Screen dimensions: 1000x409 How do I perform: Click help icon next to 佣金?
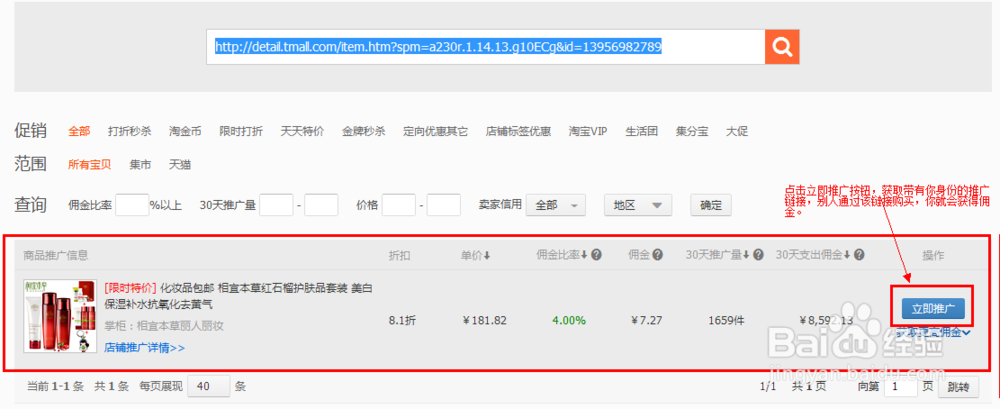(658, 255)
